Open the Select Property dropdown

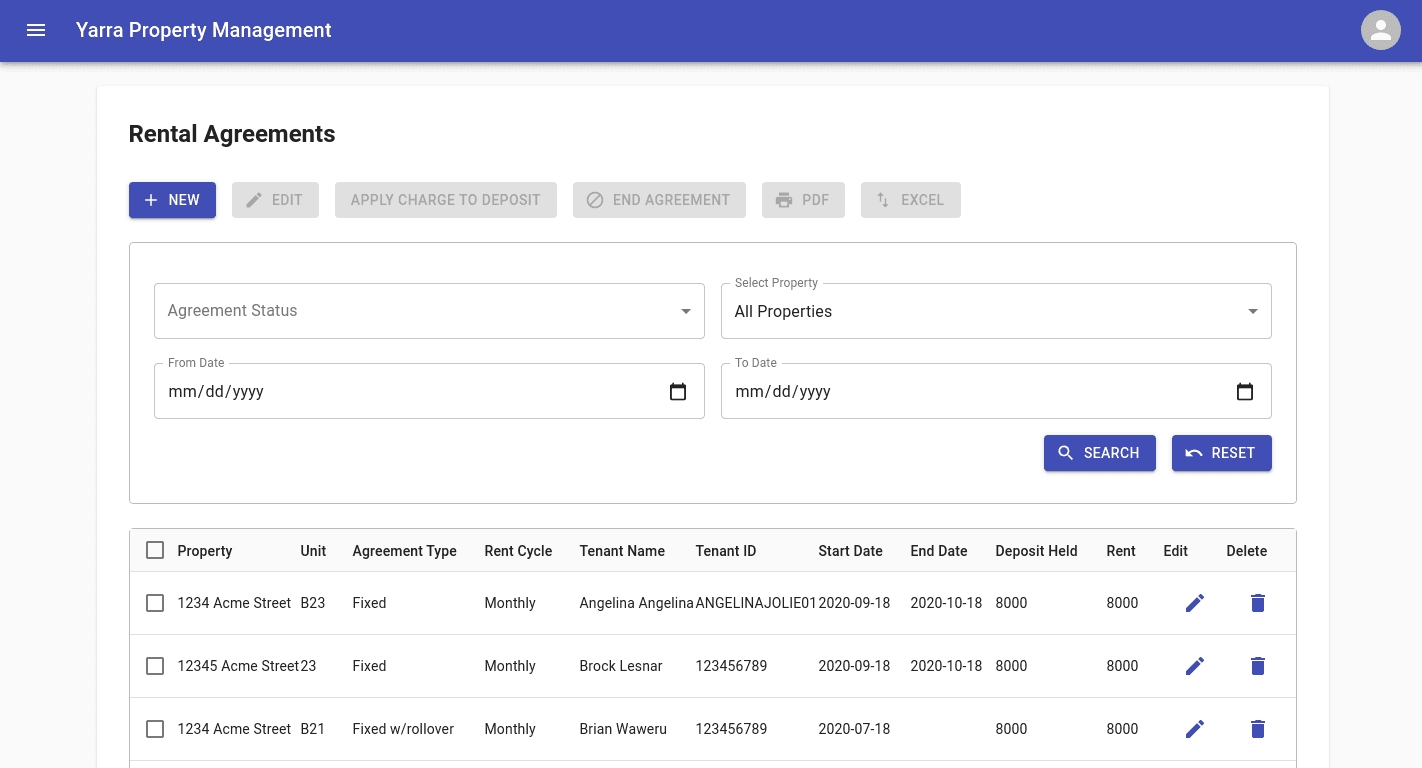[996, 311]
